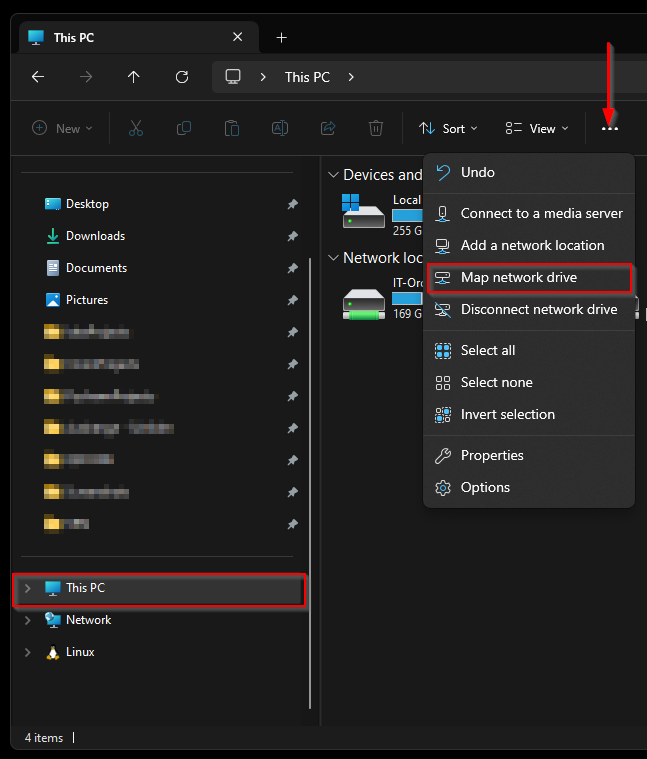Open Pictures in the sidebar
Image resolution: width=647 pixels, height=759 pixels.
(87, 300)
